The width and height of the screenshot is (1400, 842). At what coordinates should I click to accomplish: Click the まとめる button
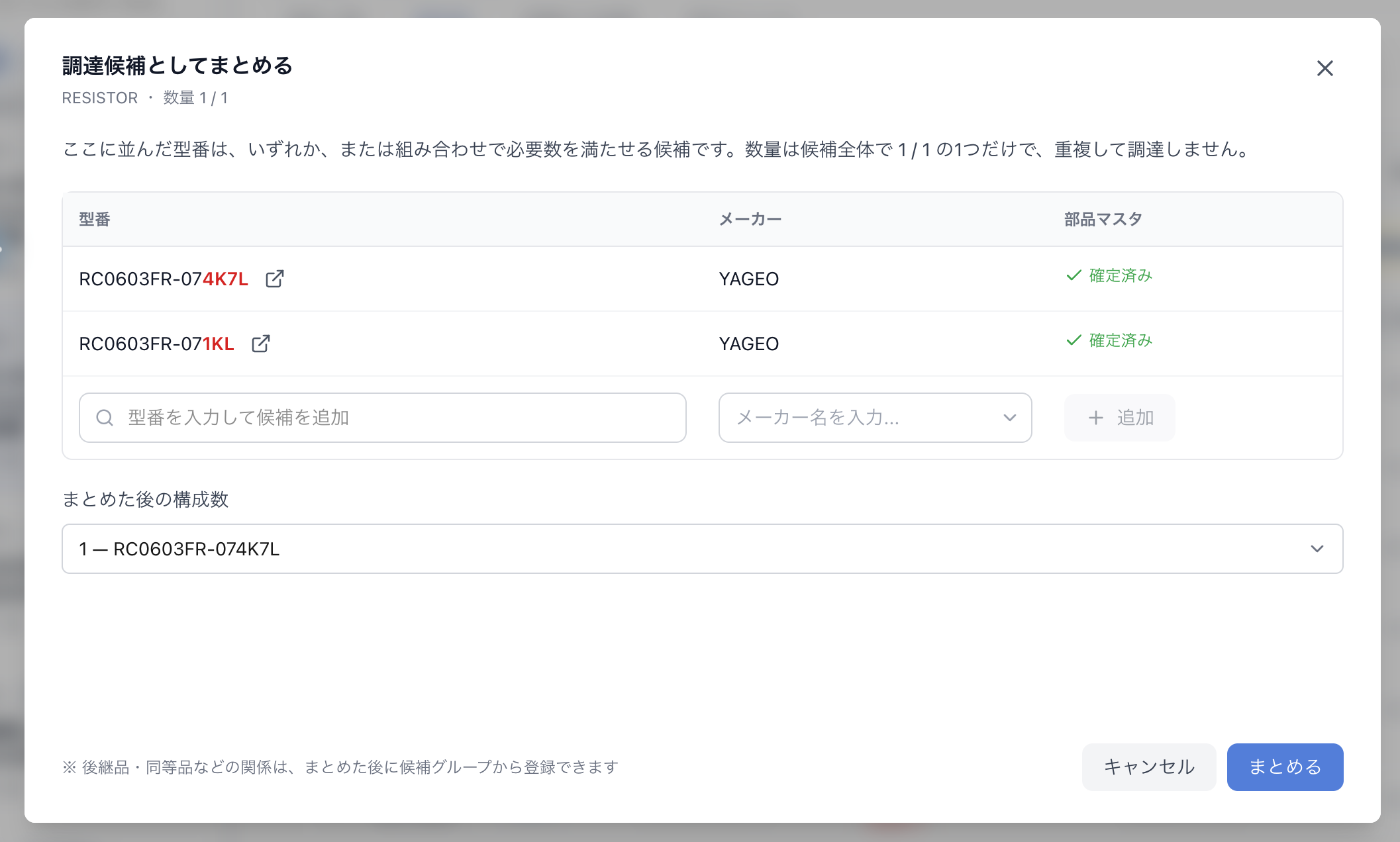(x=1285, y=767)
